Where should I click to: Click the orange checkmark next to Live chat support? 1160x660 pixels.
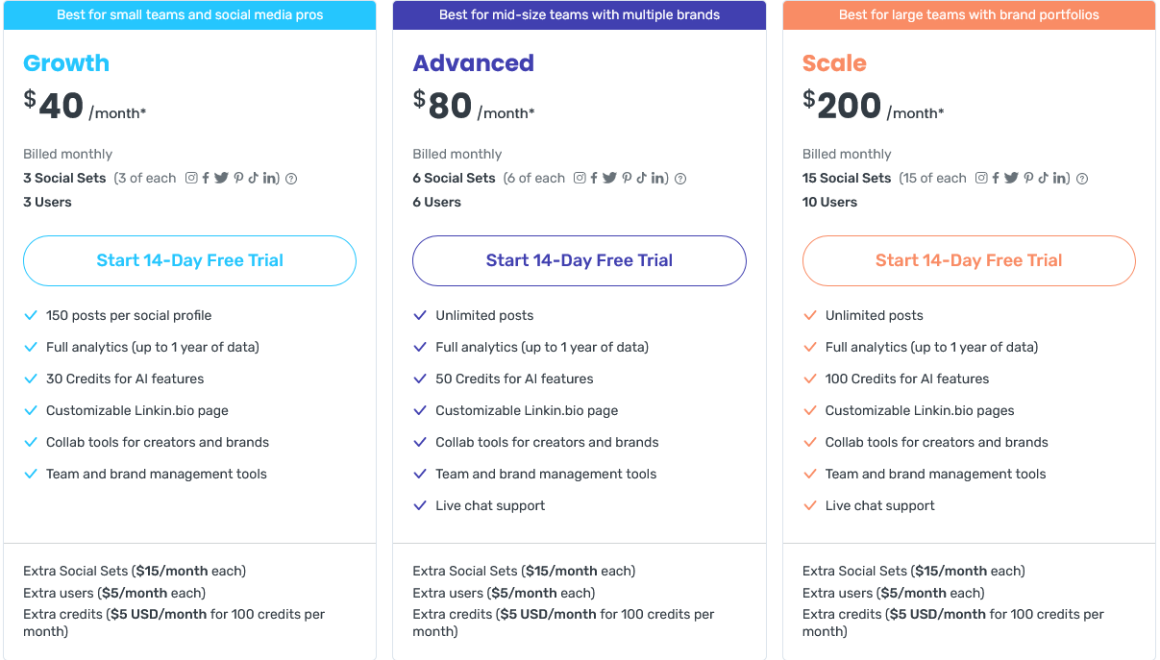tap(810, 505)
